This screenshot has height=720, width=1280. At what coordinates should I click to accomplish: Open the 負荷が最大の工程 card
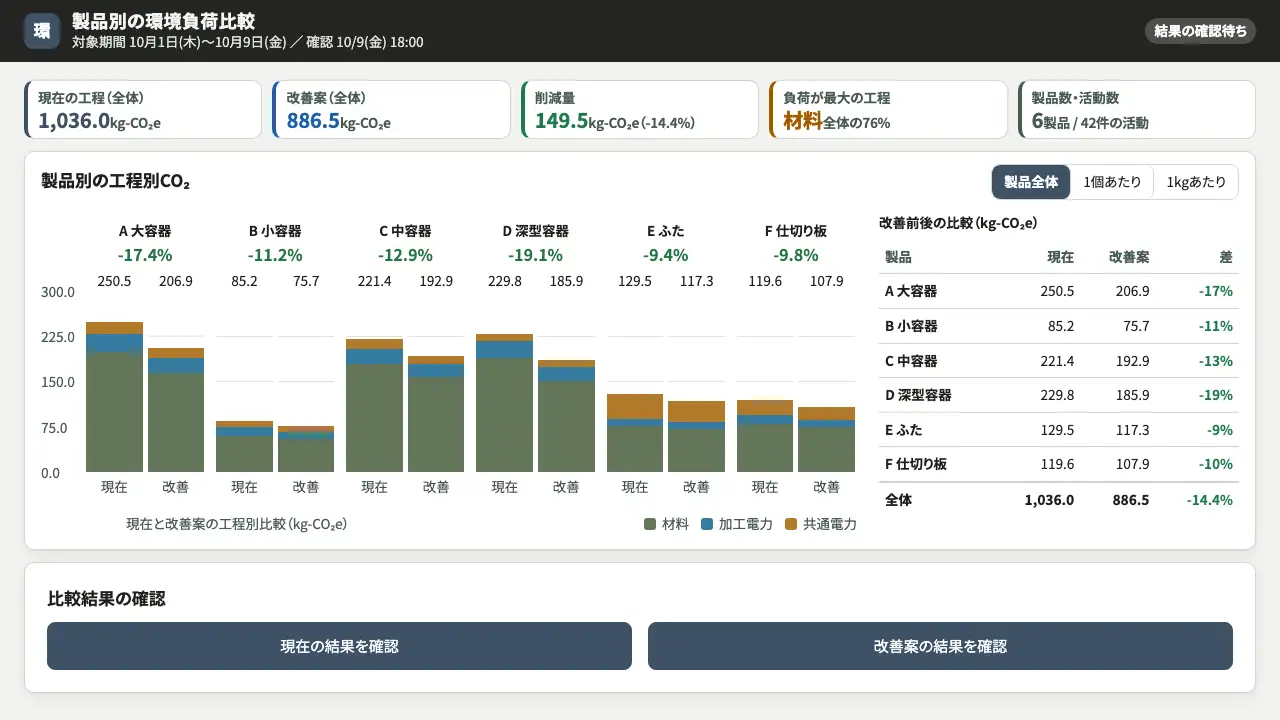click(x=888, y=110)
